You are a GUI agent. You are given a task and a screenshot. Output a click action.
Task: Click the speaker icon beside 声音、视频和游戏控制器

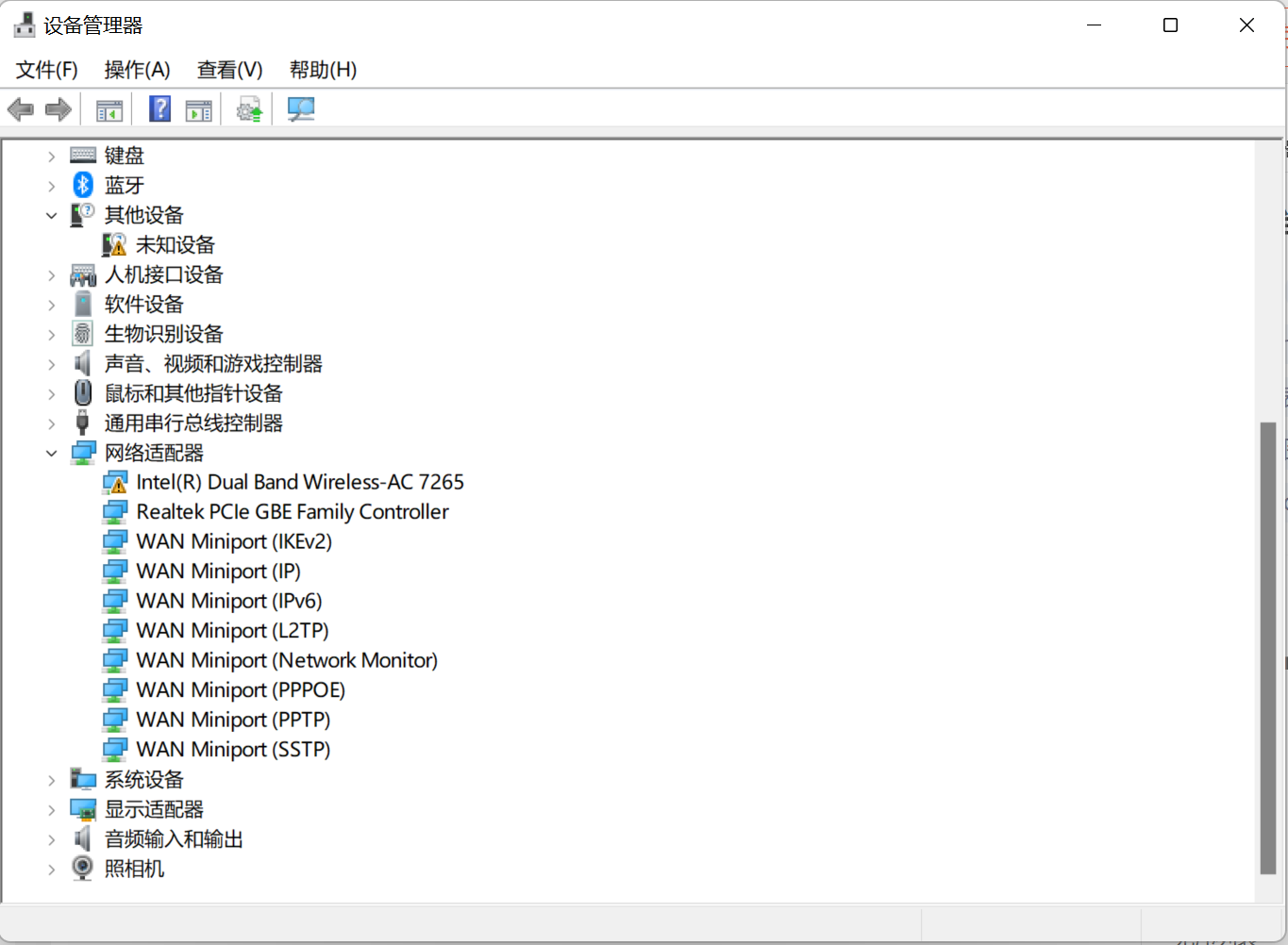click(x=83, y=363)
